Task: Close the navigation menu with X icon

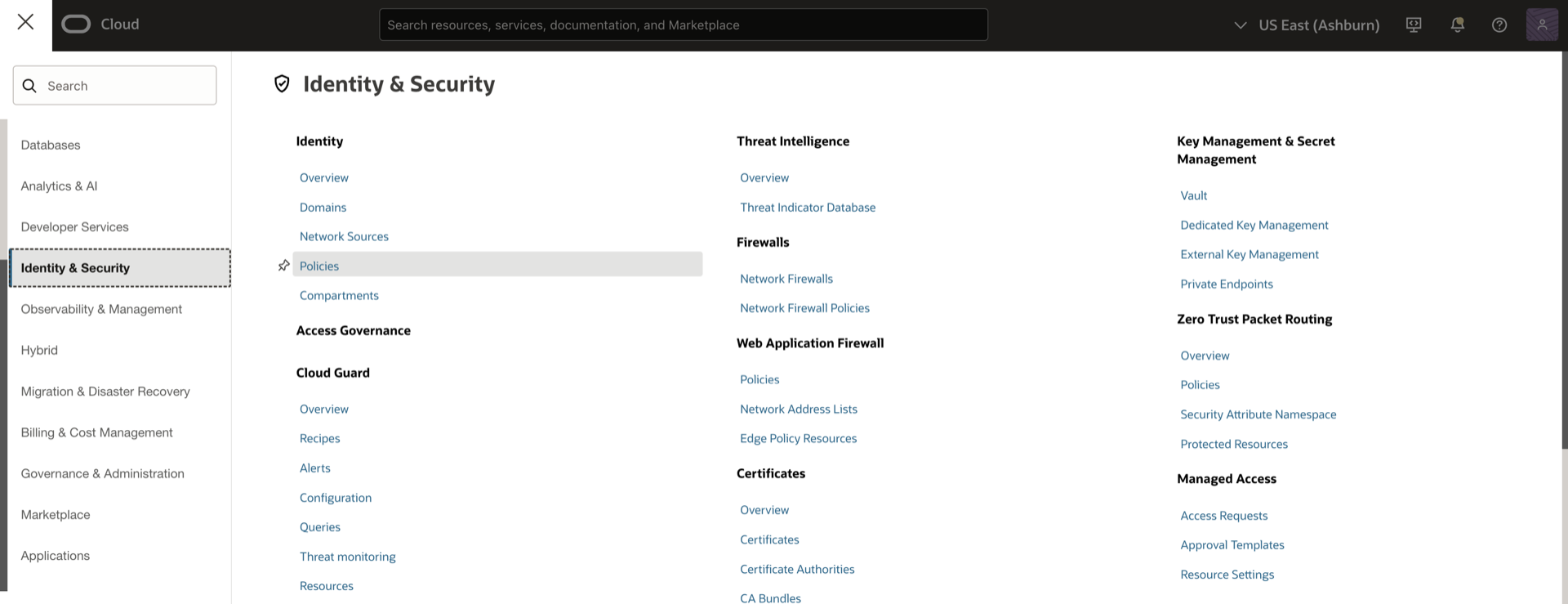Action: (x=25, y=22)
